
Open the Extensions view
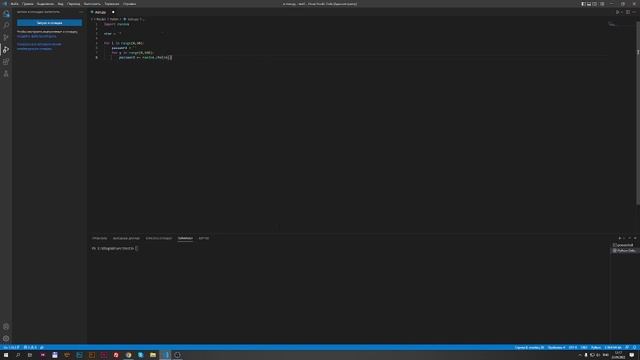6,62
